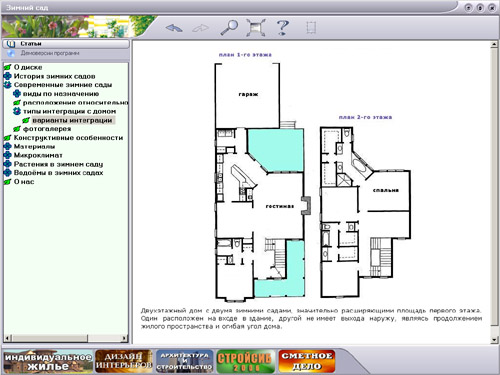The height and width of the screenshot is (375, 500).
Task: Click the content scrollbar down arrow
Action: [x=494, y=340]
